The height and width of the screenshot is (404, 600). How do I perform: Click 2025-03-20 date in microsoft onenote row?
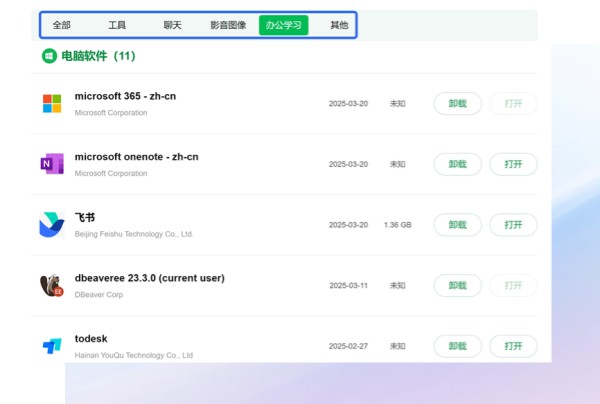[348, 164]
